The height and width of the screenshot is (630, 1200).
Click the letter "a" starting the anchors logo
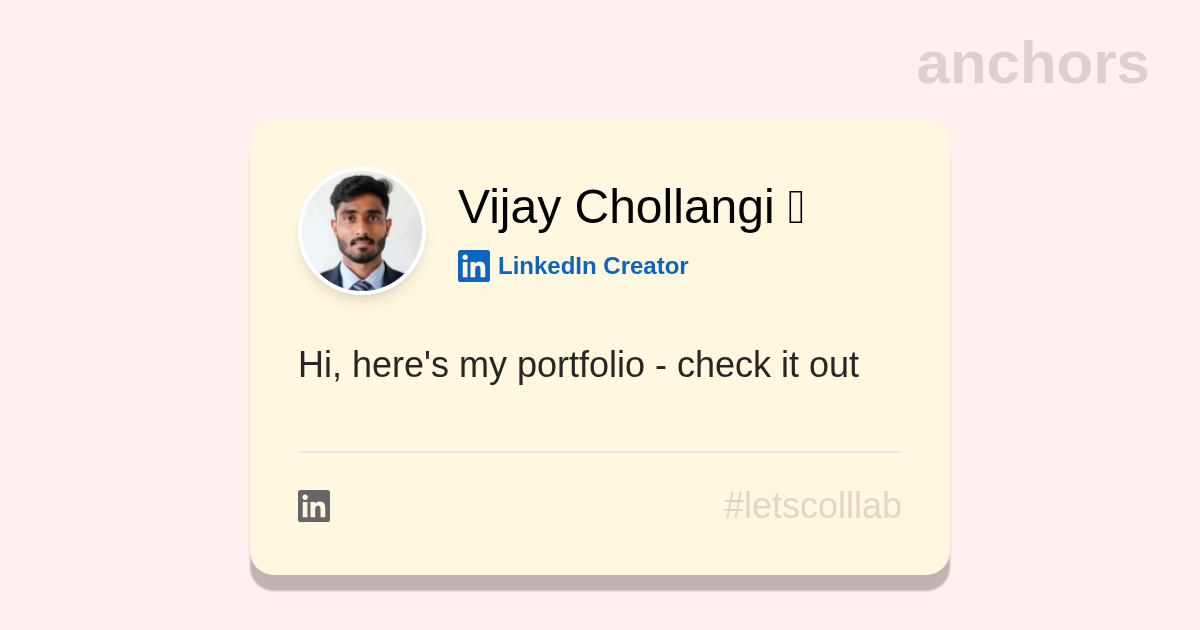point(933,65)
